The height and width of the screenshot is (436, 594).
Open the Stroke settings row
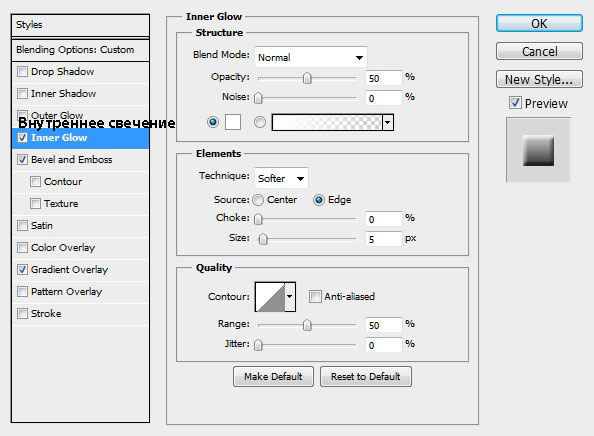click(x=80, y=313)
